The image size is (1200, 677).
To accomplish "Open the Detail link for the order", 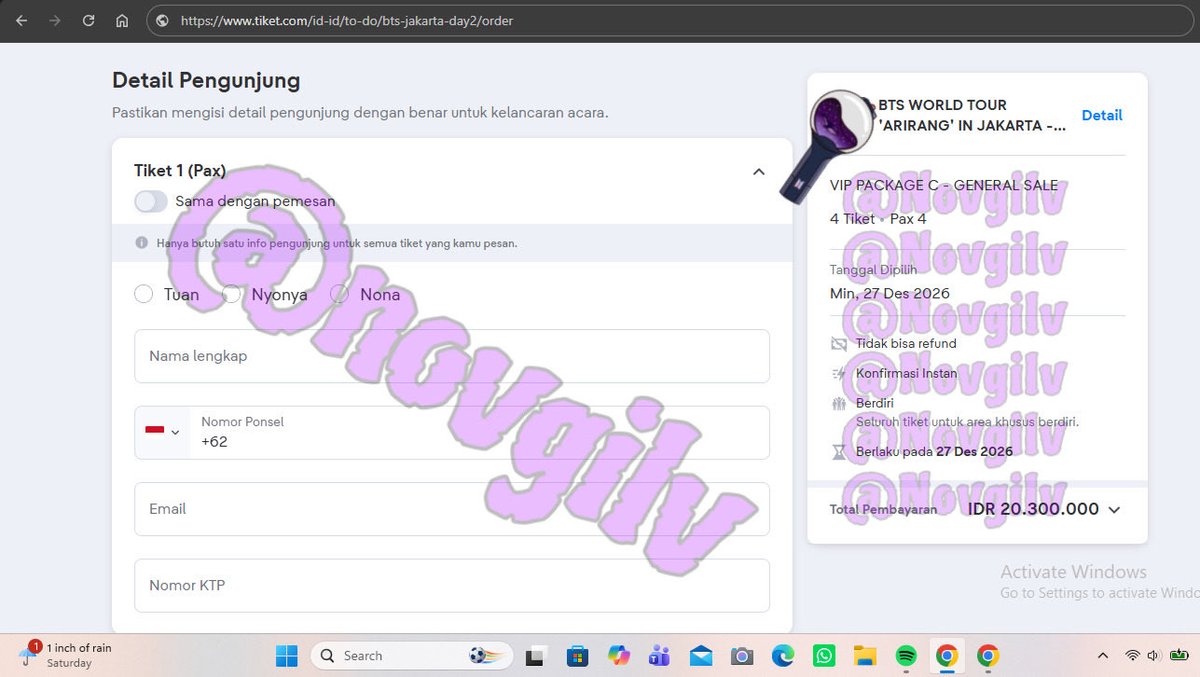I will tap(1102, 115).
